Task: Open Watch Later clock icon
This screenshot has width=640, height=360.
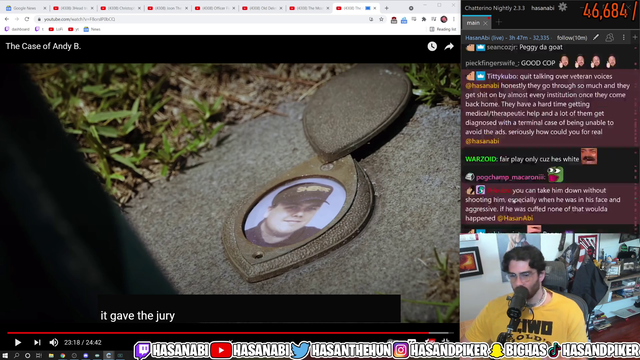Action: click(432, 47)
